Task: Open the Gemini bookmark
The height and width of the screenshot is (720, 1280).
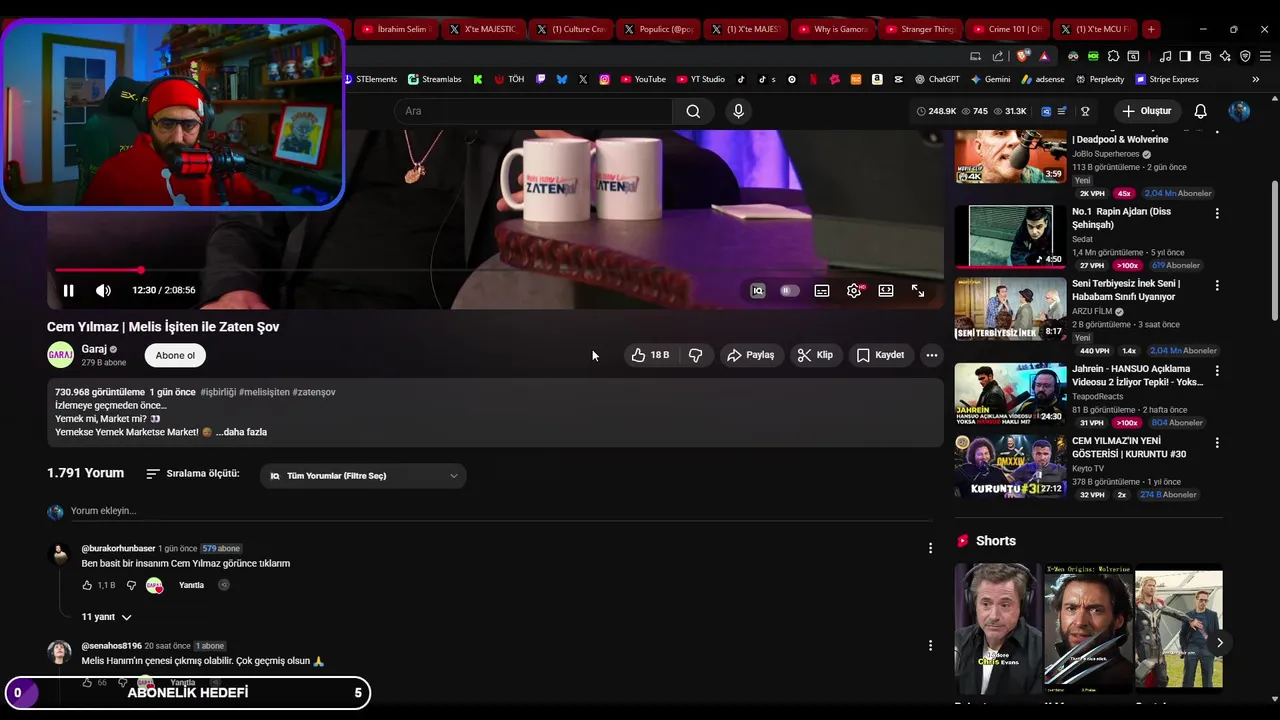Action: (990, 79)
